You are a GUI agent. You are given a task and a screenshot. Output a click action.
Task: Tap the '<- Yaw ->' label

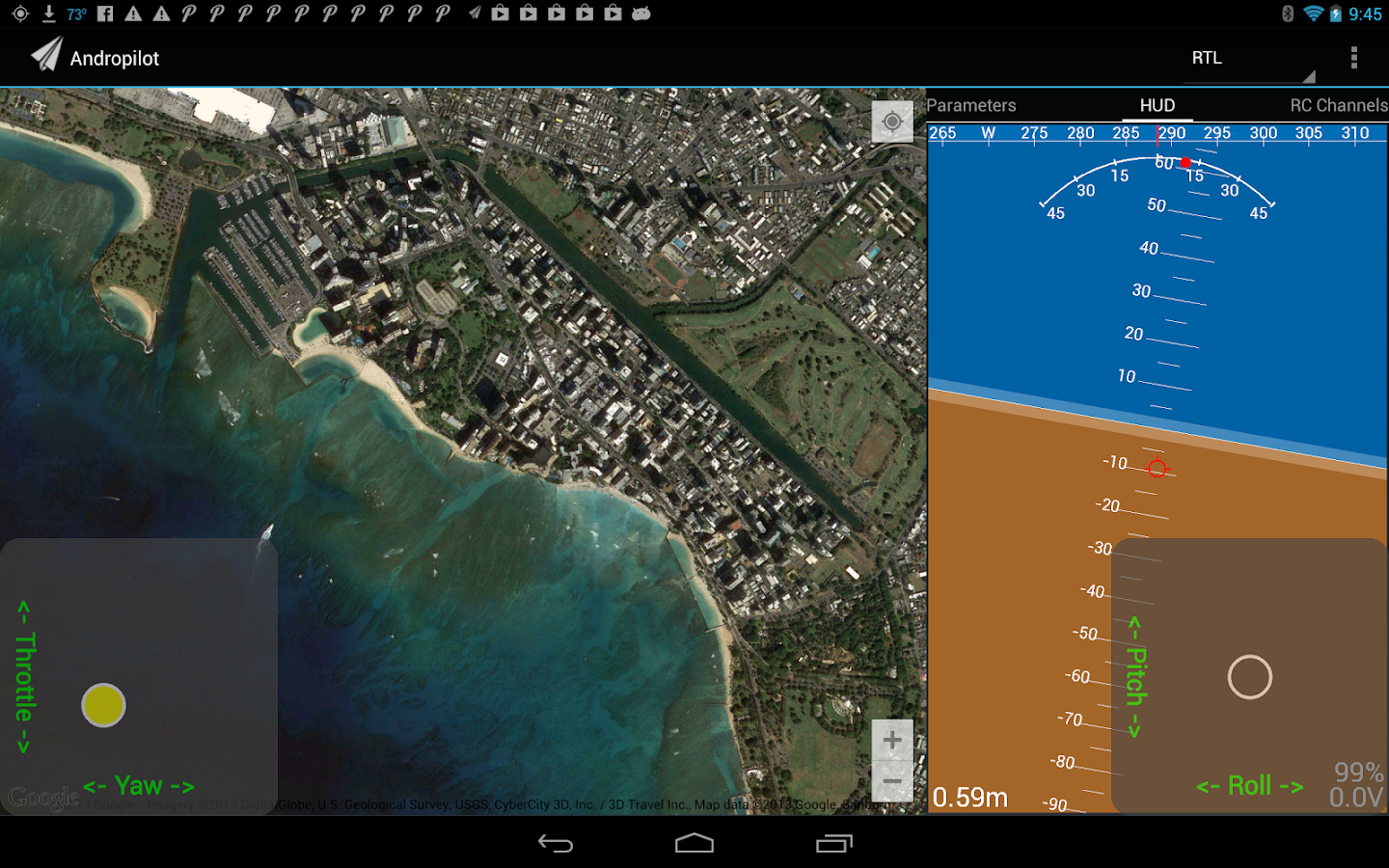point(139,786)
